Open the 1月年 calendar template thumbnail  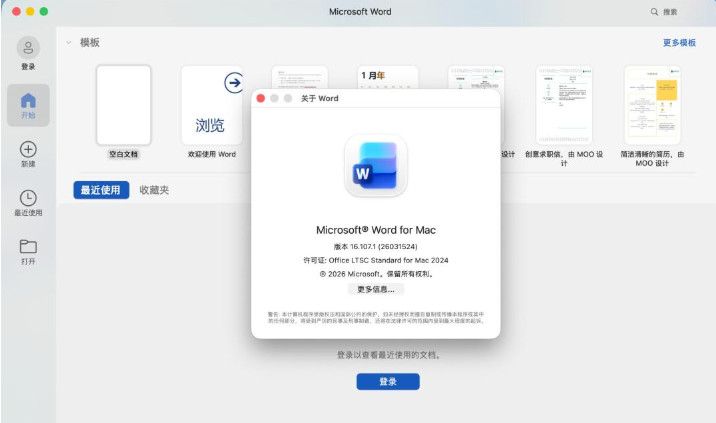pyautogui.click(x=387, y=77)
